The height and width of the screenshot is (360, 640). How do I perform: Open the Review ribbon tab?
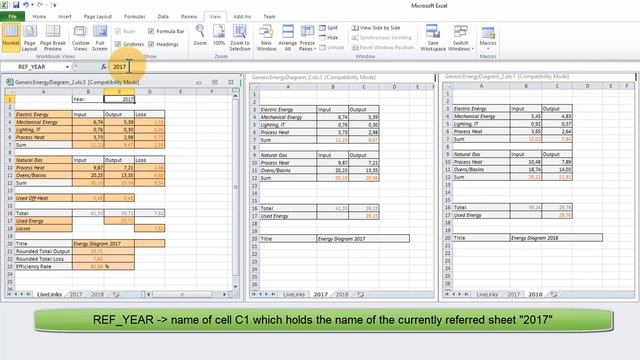coord(189,16)
